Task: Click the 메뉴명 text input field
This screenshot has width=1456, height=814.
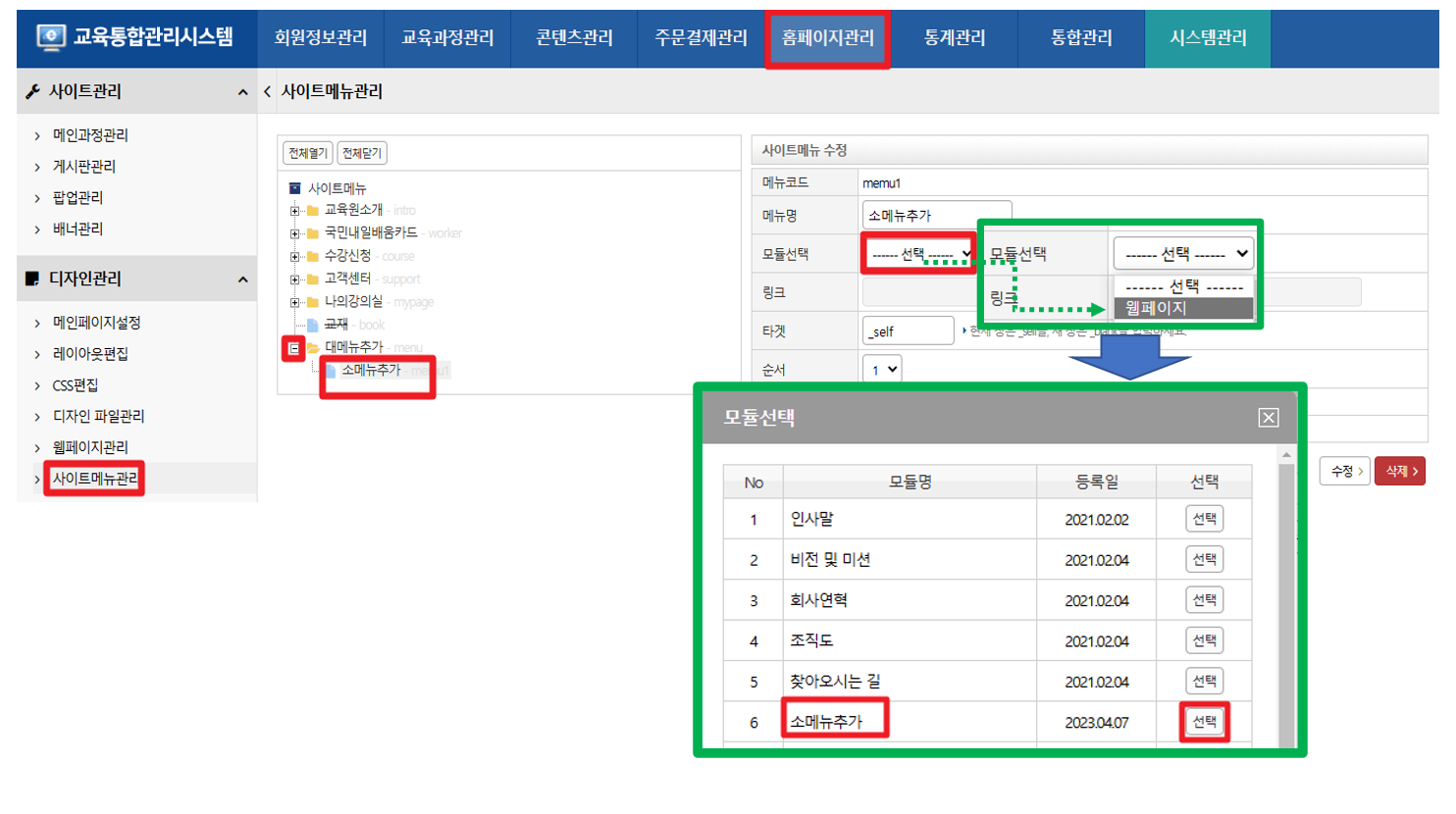Action: 936,215
